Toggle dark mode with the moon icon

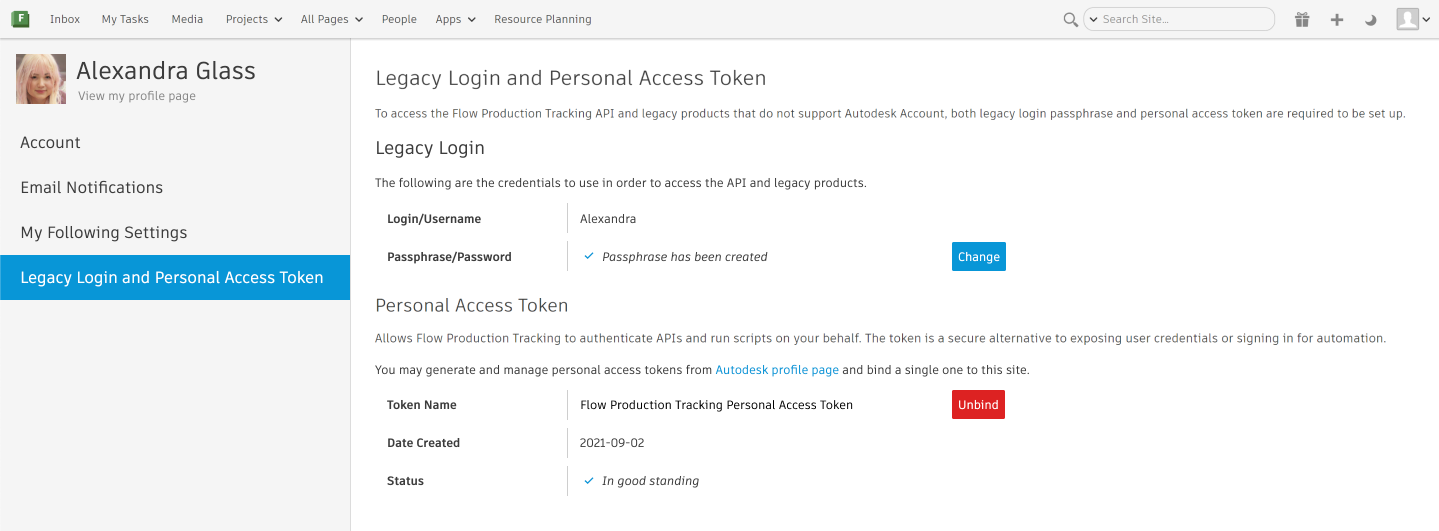1371,19
